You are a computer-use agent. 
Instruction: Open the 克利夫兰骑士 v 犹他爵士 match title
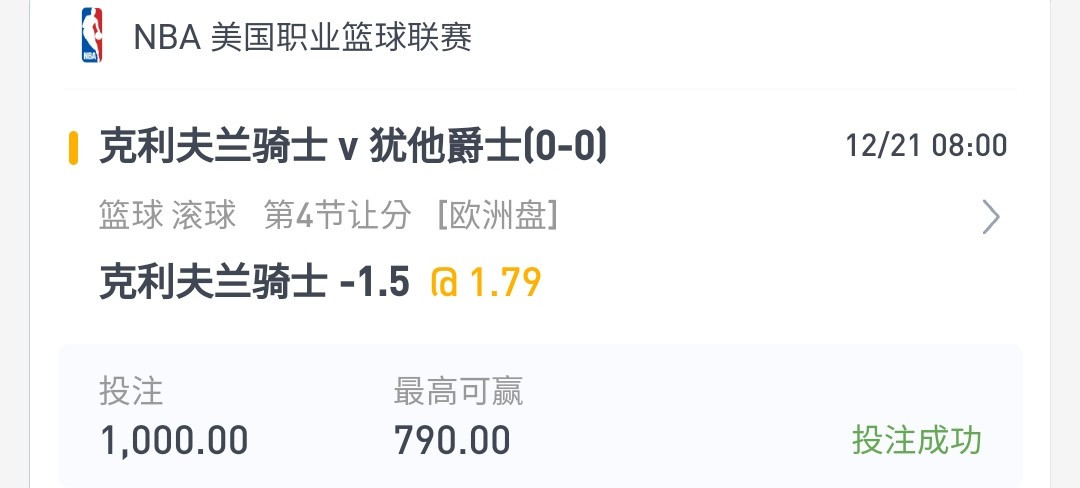353,147
